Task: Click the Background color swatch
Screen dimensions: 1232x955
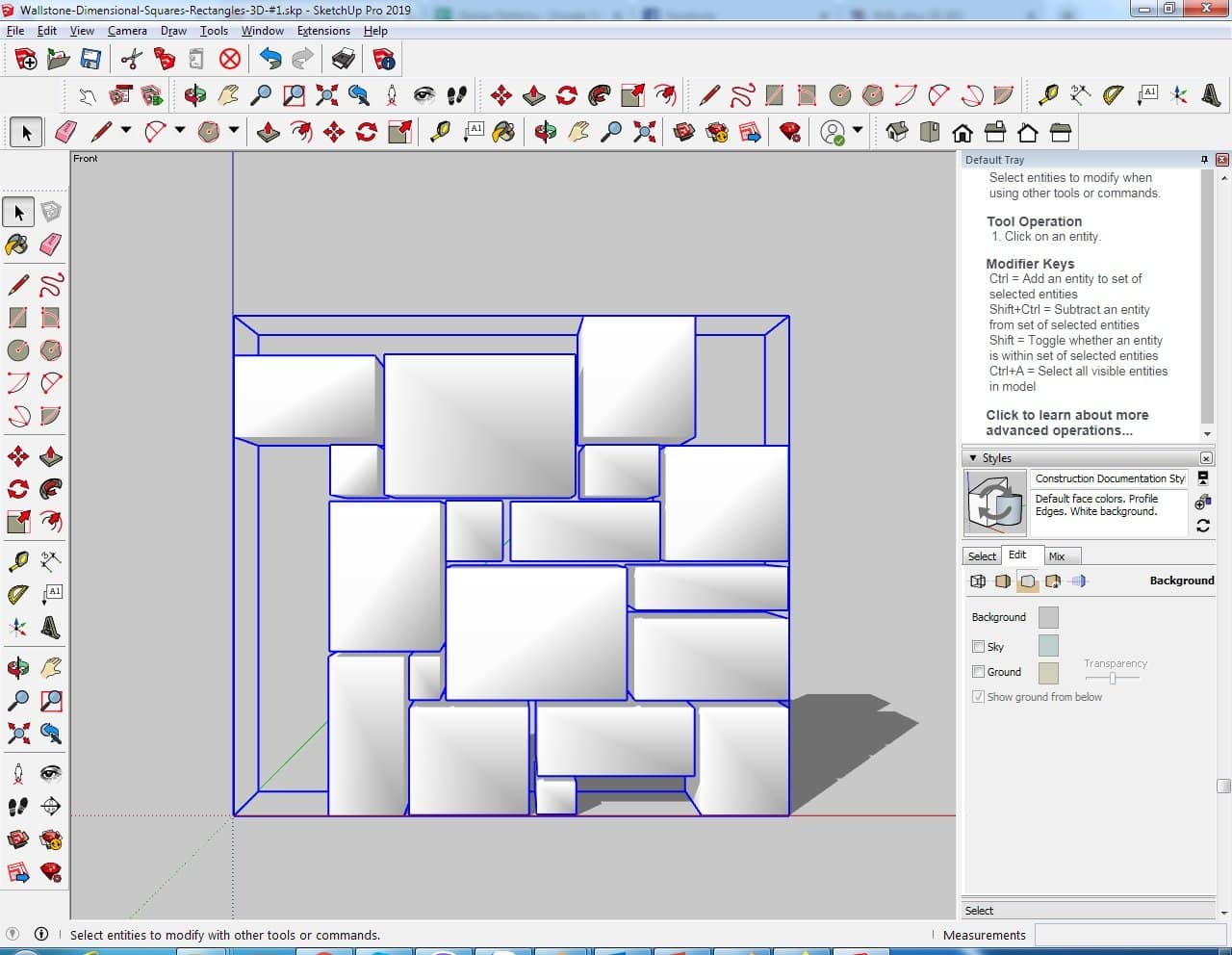Action: click(1048, 617)
